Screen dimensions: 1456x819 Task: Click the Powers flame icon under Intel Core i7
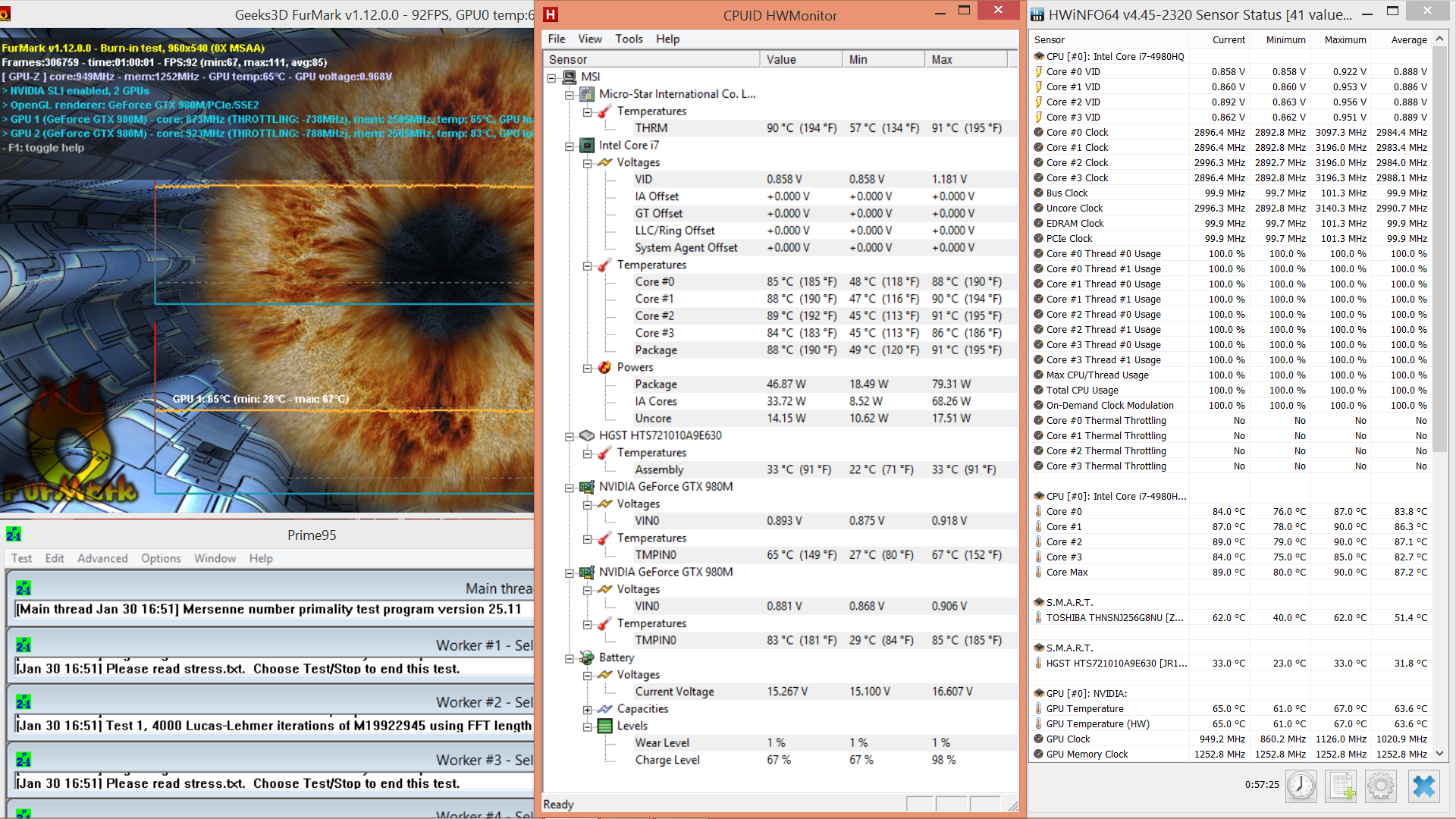tap(604, 367)
